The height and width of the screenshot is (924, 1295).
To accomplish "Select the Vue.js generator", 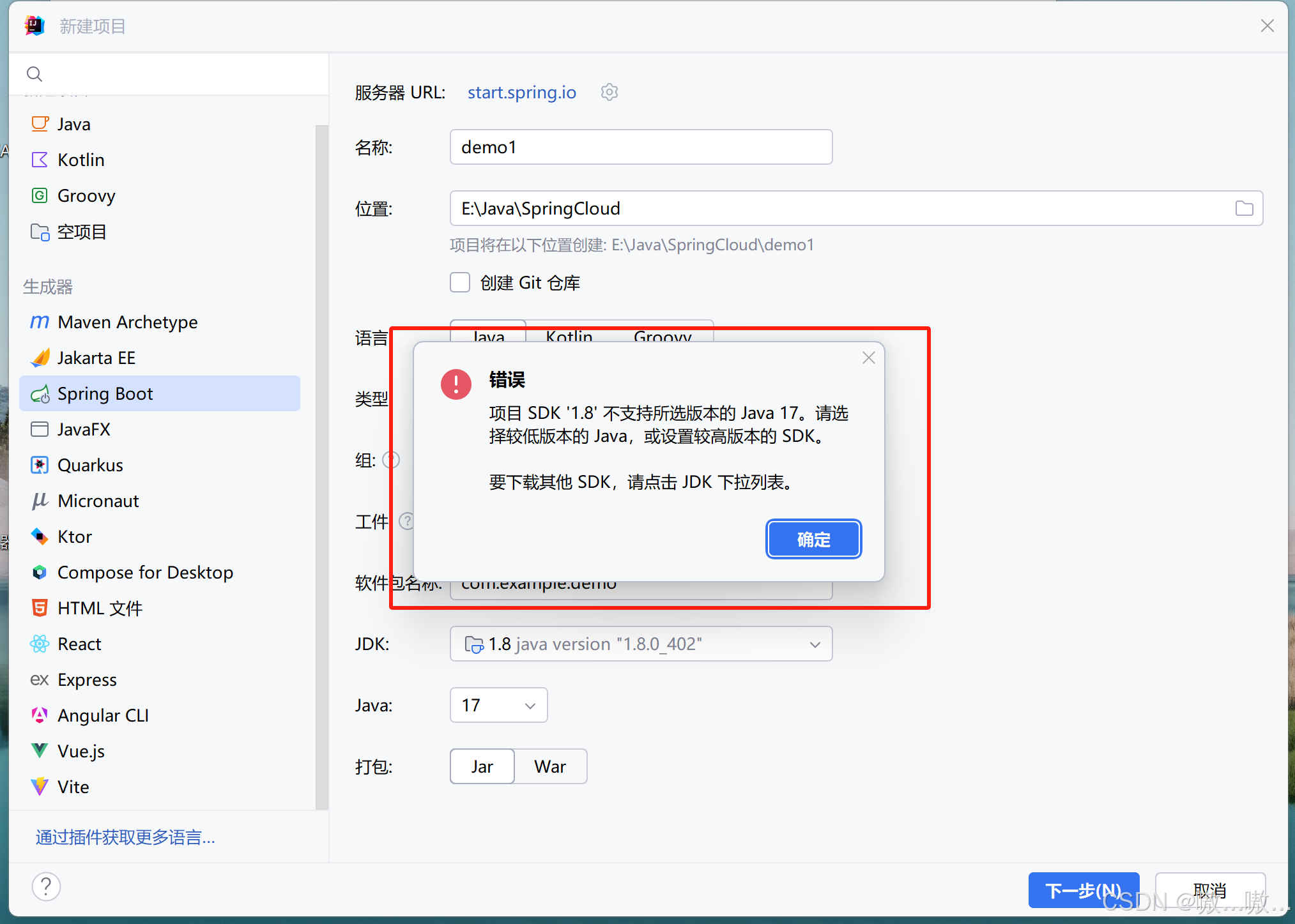I will [80, 751].
